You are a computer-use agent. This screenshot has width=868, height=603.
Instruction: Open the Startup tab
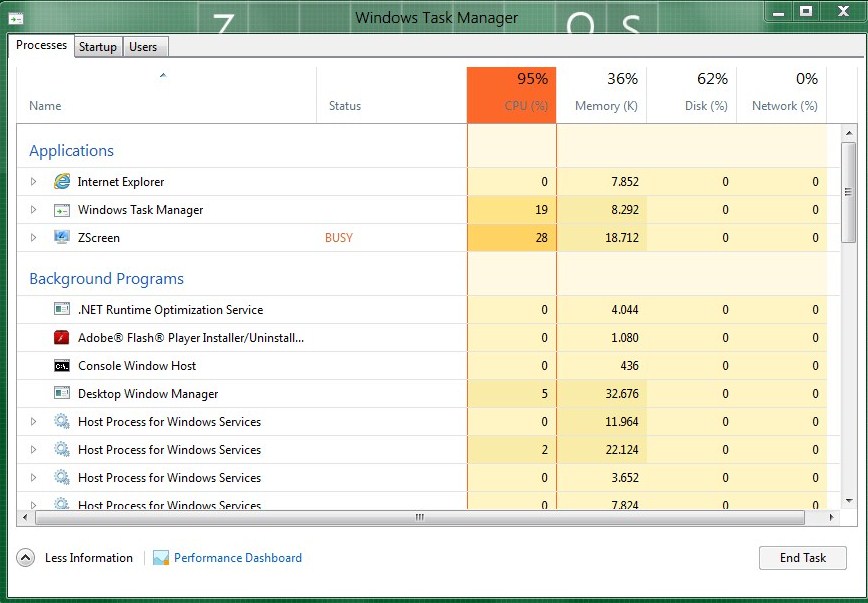97,47
